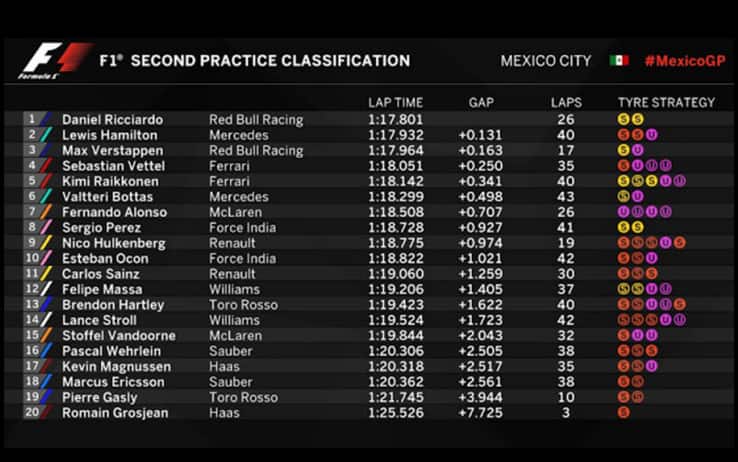Select the TYRE STRATEGY column header
738x462 pixels.
click(x=666, y=102)
